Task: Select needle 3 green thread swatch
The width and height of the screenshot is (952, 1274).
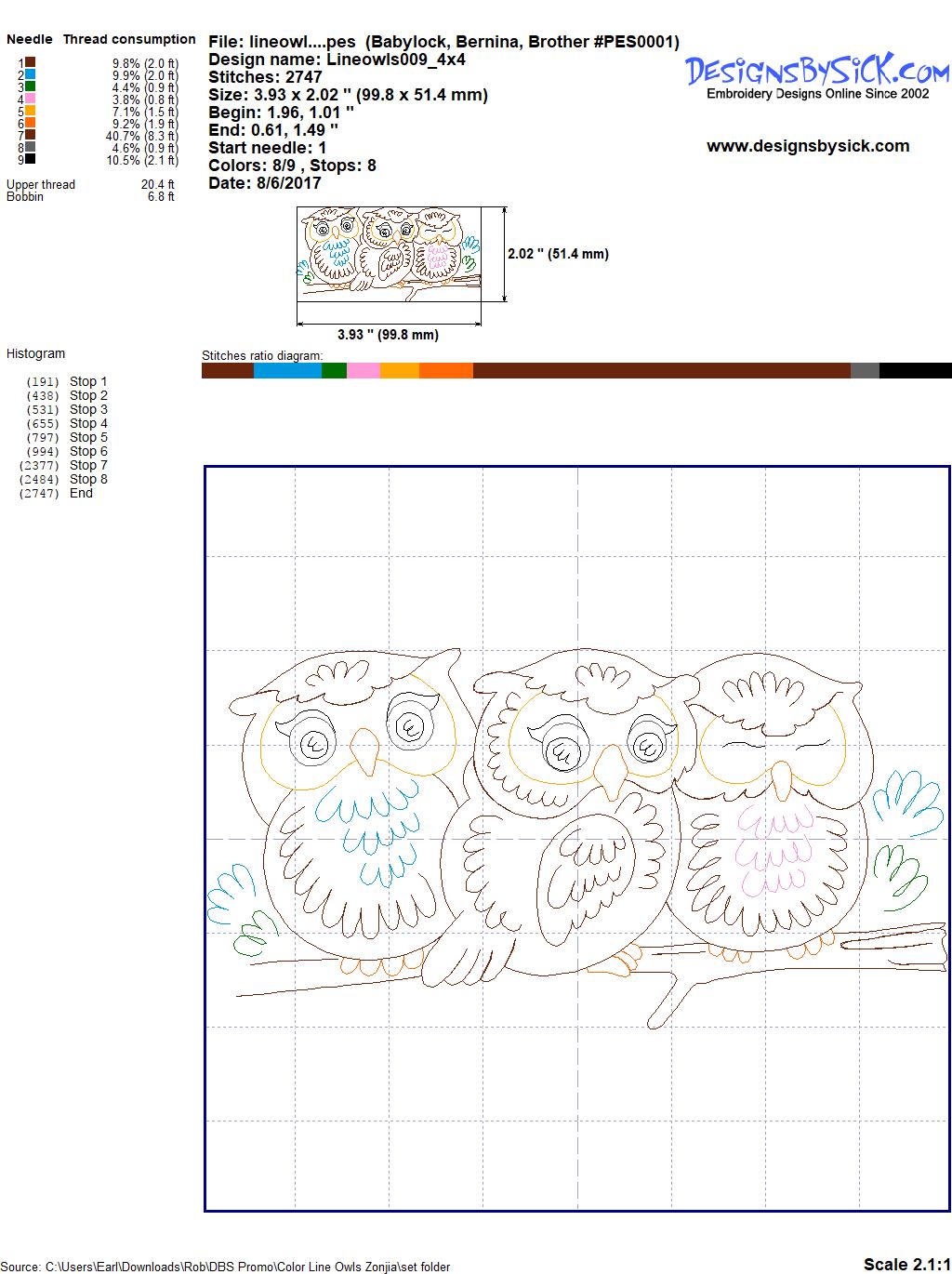Action: point(31,86)
